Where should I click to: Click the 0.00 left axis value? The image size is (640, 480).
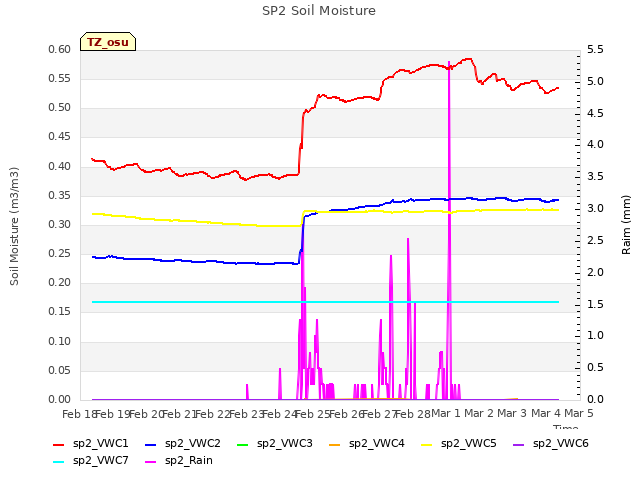(60, 400)
